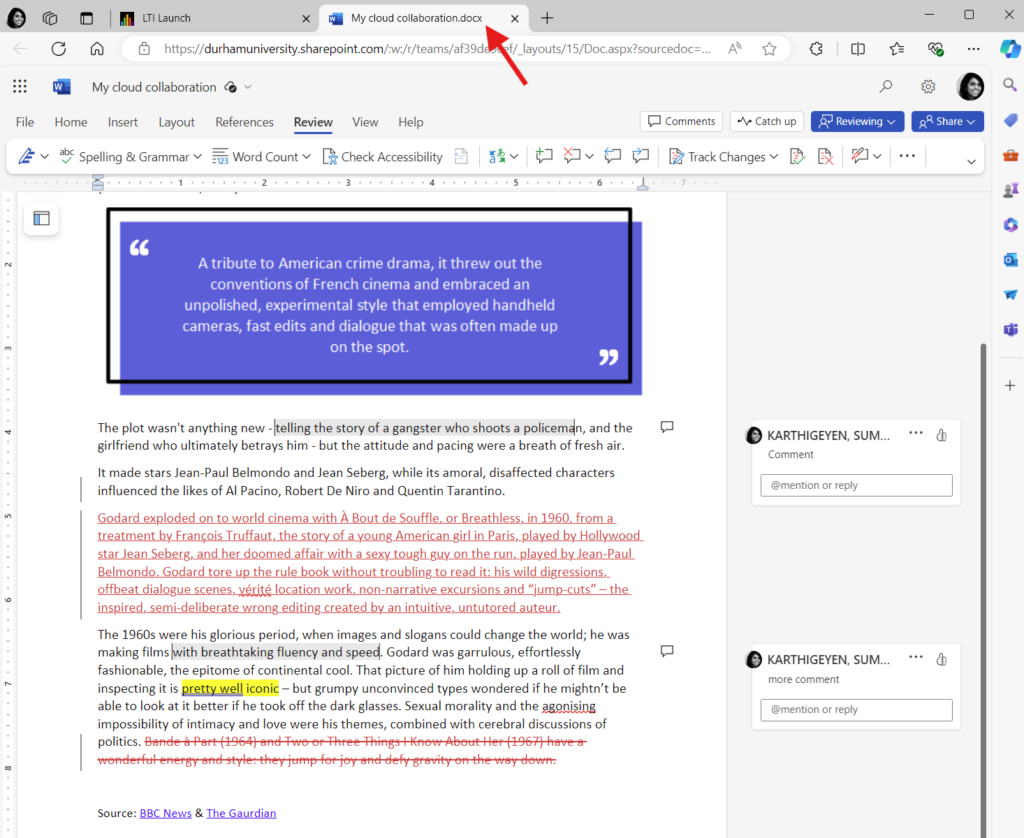
Task: Insert a new comment with ribbon icon
Action: 544,155
